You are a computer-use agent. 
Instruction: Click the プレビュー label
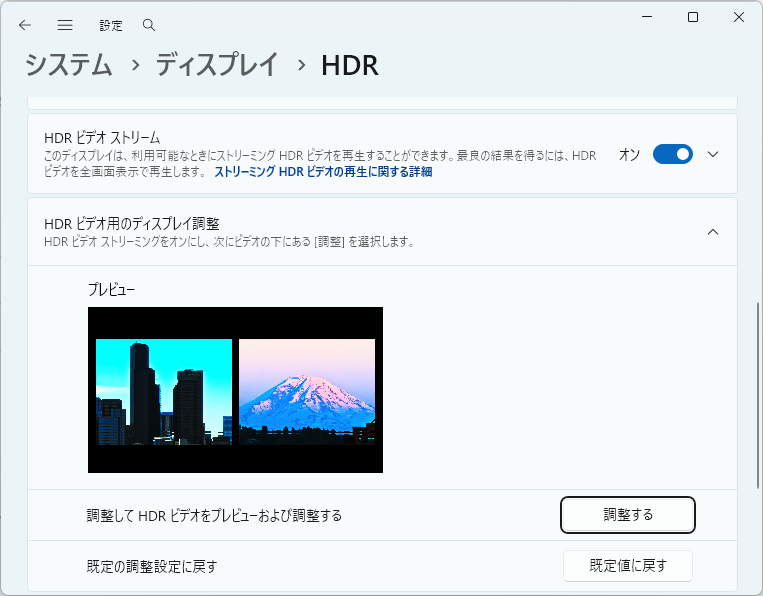point(111,289)
